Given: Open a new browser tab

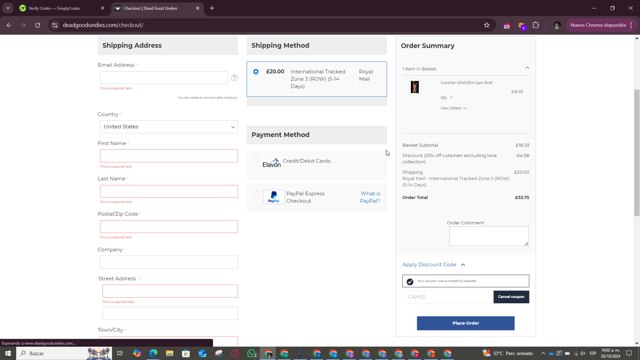Looking at the screenshot, I should (212, 8).
